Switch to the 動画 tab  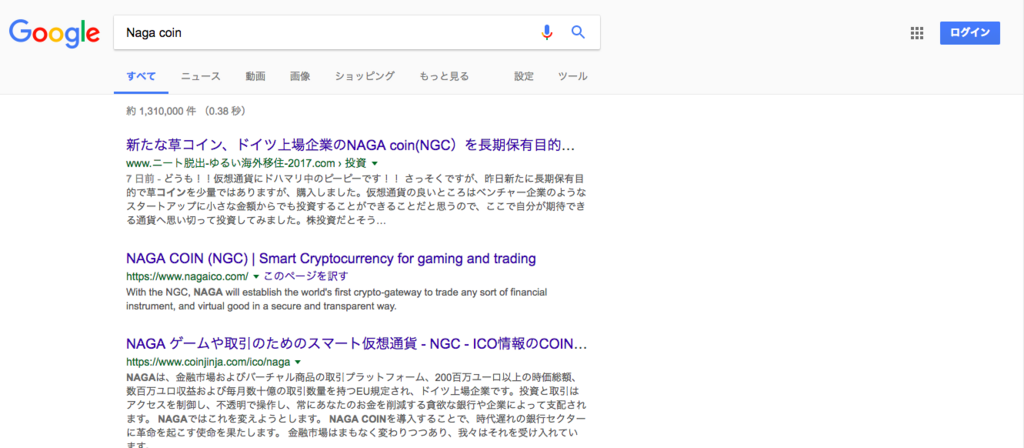coord(255,76)
